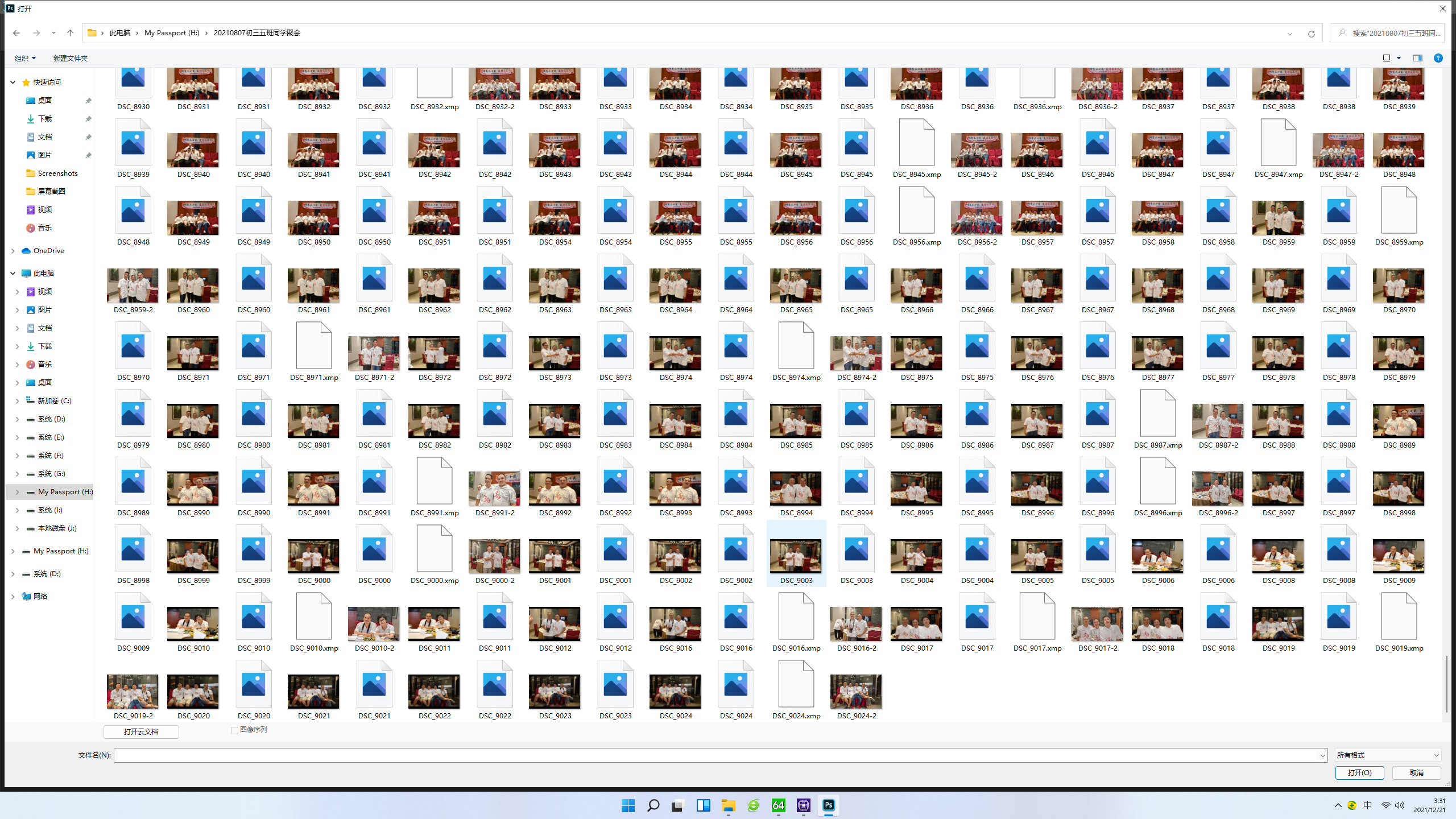
Task: Click Photoshop icon in taskbar
Action: point(829,805)
